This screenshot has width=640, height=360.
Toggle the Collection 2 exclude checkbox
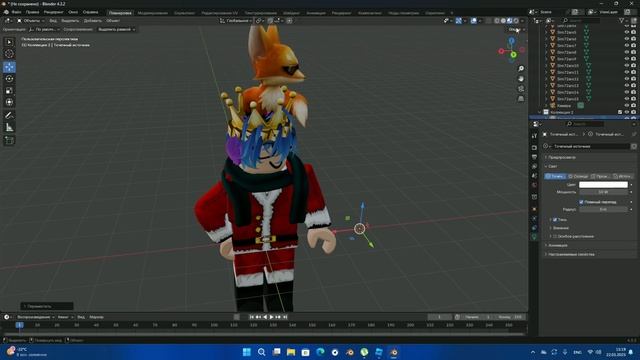(x=620, y=112)
